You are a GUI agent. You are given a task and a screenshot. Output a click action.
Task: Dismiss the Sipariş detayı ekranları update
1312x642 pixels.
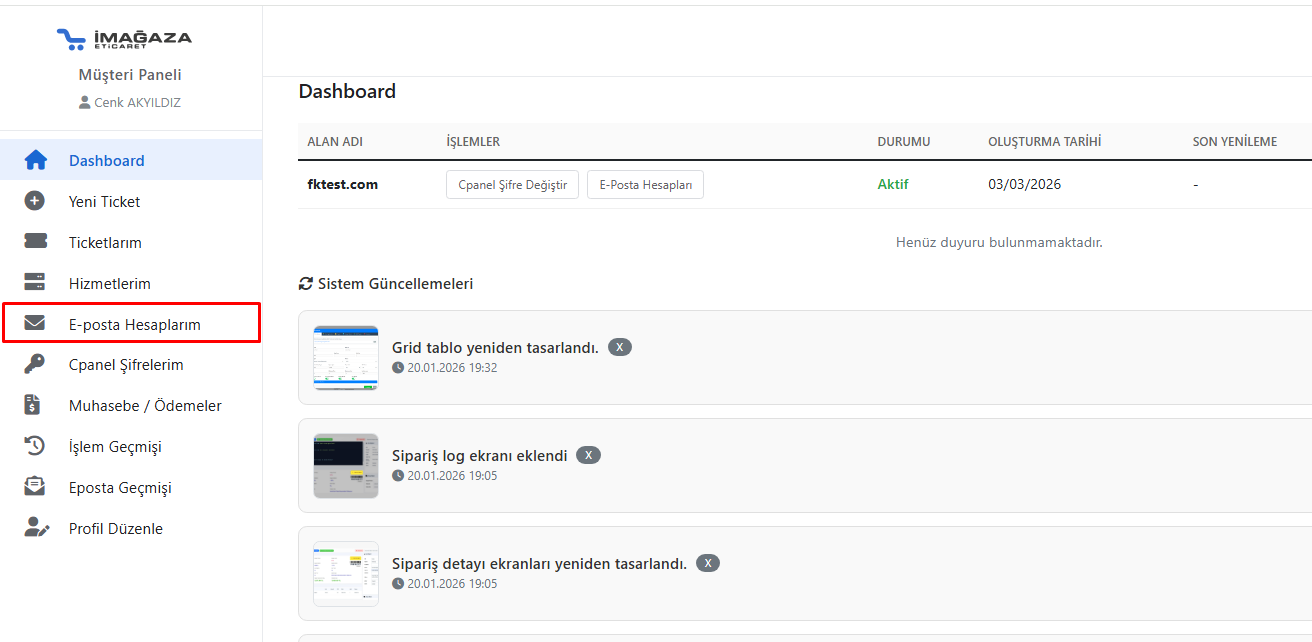click(x=708, y=564)
